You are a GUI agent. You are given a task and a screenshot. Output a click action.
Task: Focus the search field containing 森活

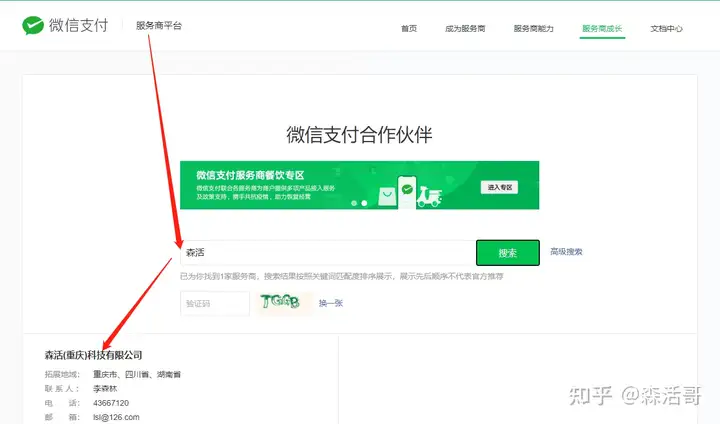point(328,253)
